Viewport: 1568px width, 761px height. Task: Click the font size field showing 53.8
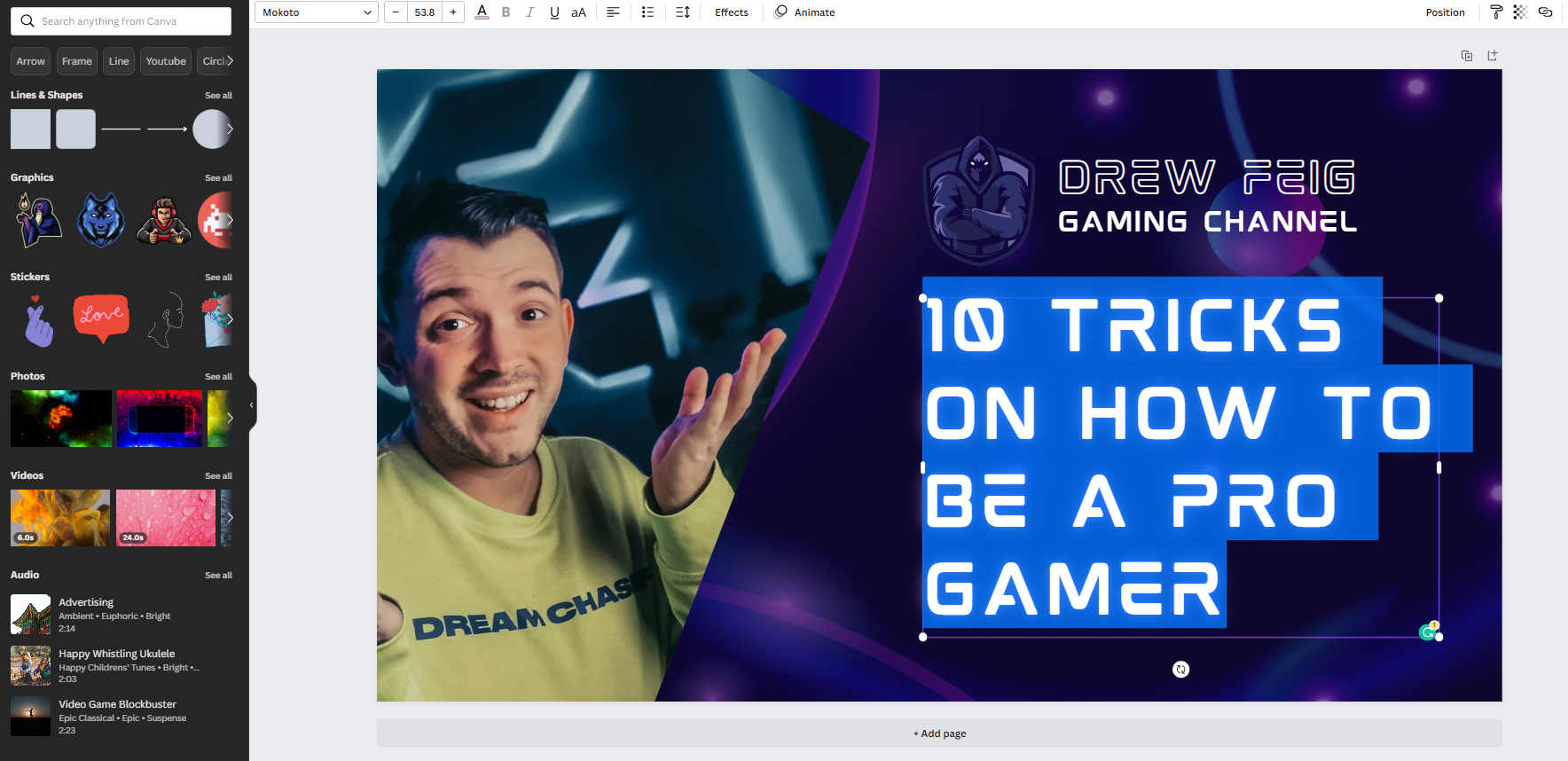[425, 12]
